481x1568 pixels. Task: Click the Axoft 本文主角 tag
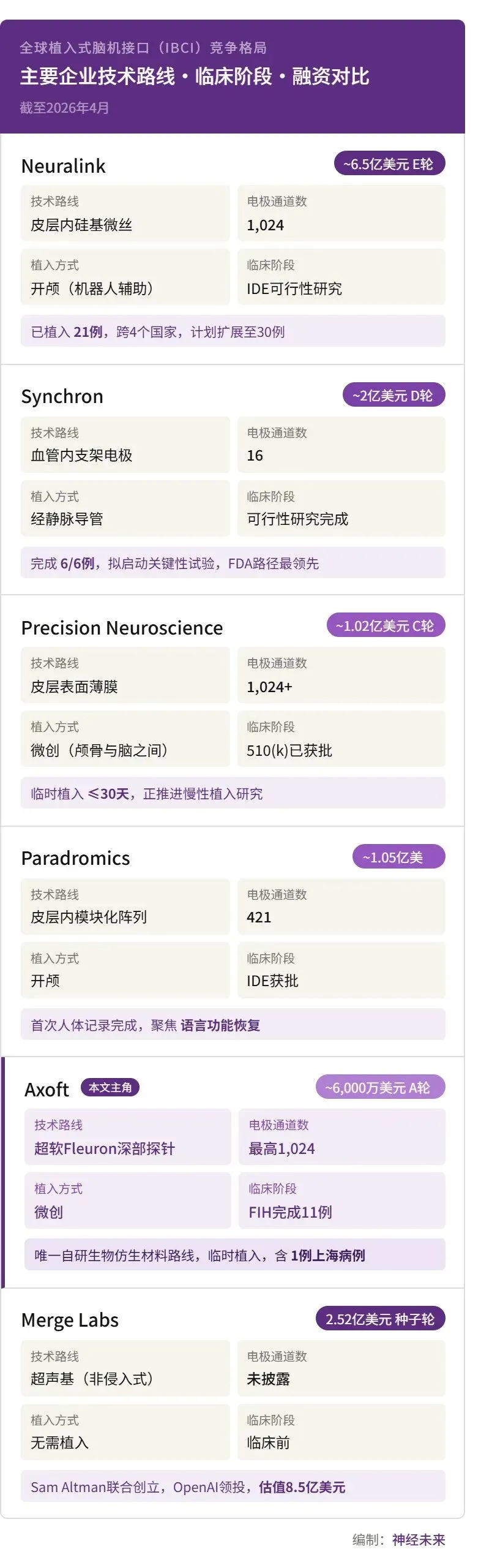(x=110, y=1088)
